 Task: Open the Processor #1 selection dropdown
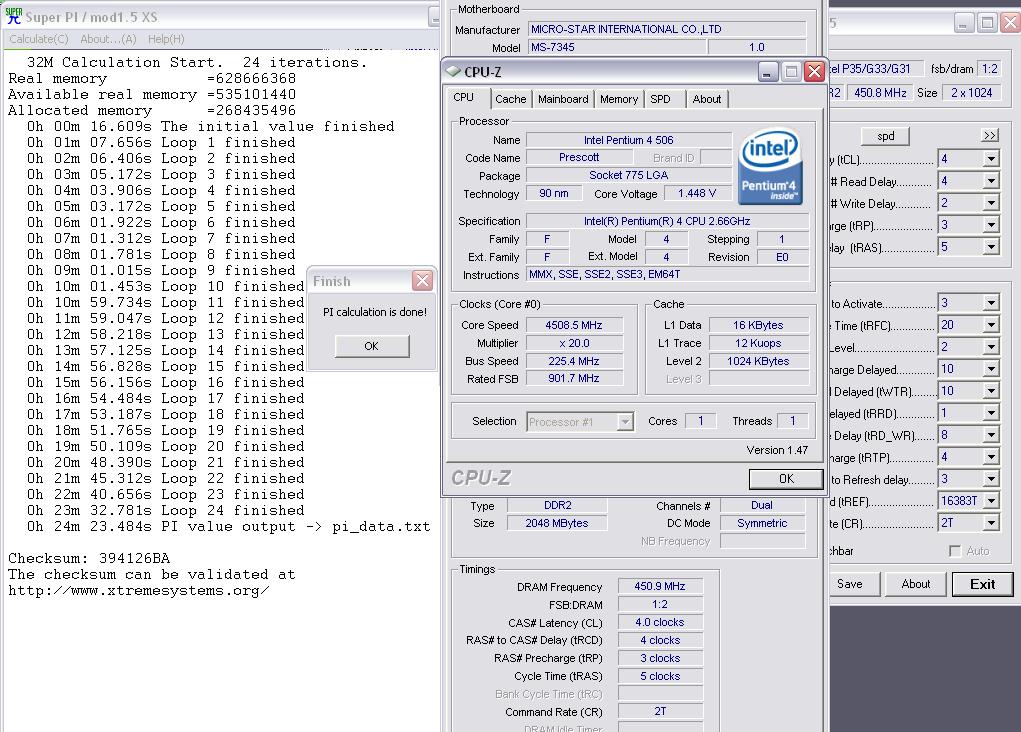point(624,422)
